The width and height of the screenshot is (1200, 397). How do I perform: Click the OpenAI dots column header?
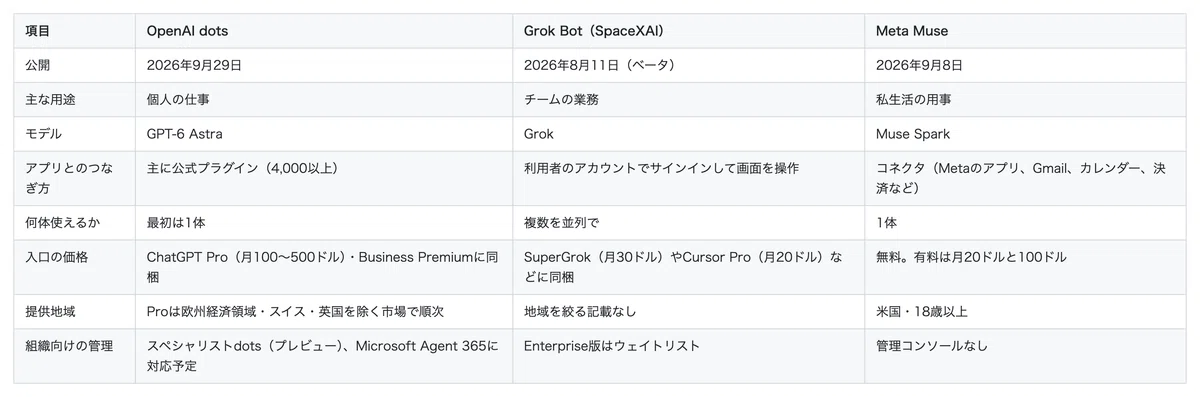324,31
